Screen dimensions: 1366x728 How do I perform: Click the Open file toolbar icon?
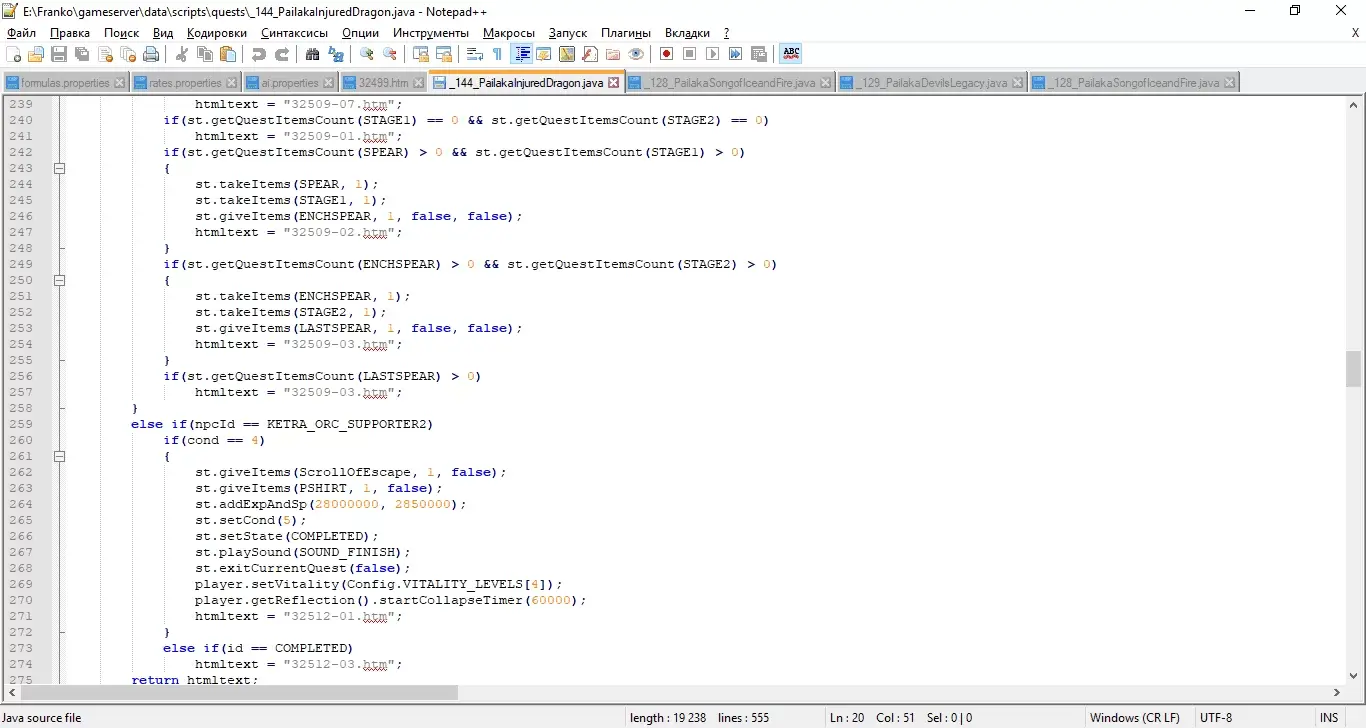tap(36, 54)
